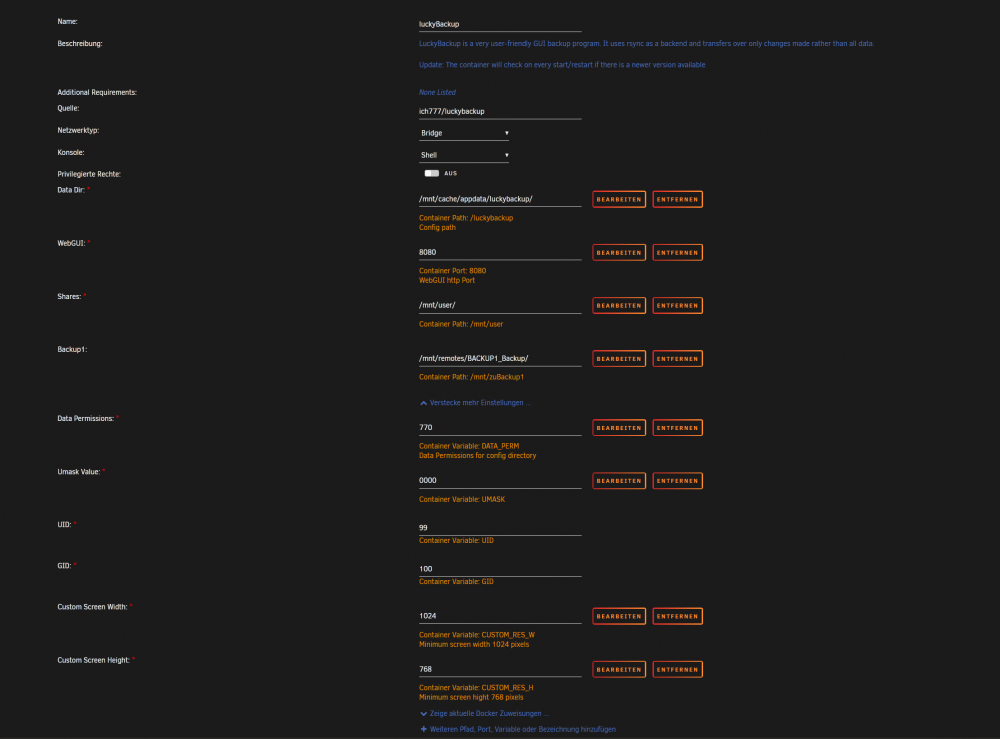Viewport: 1000px width, 739px height.
Task: Click 'Container Variable: GID' text
Action: (456, 582)
